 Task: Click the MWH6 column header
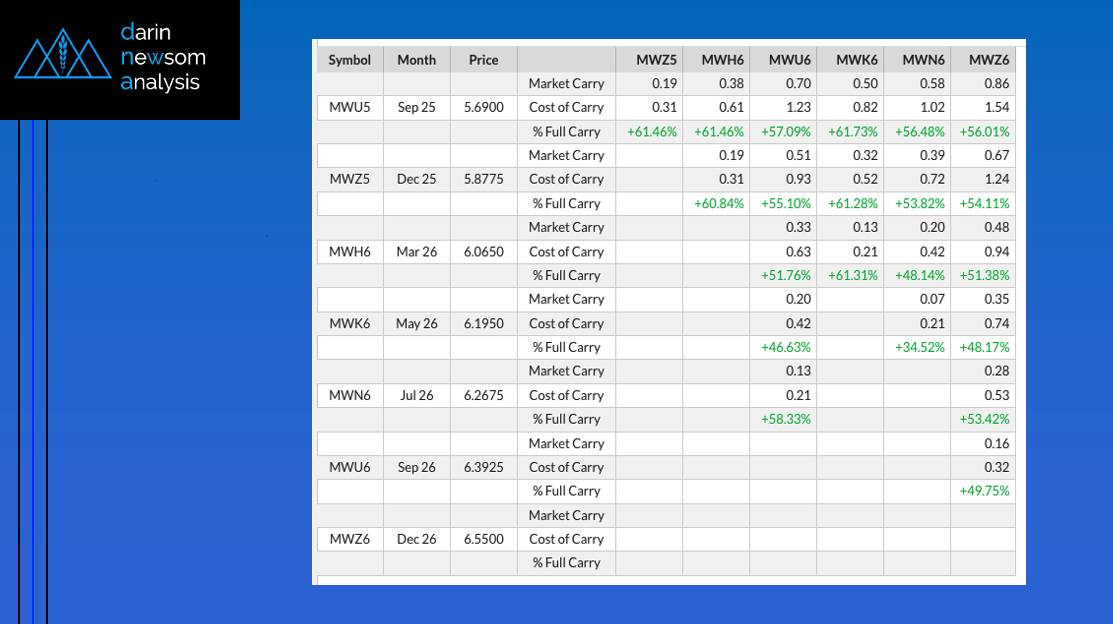[722, 60]
